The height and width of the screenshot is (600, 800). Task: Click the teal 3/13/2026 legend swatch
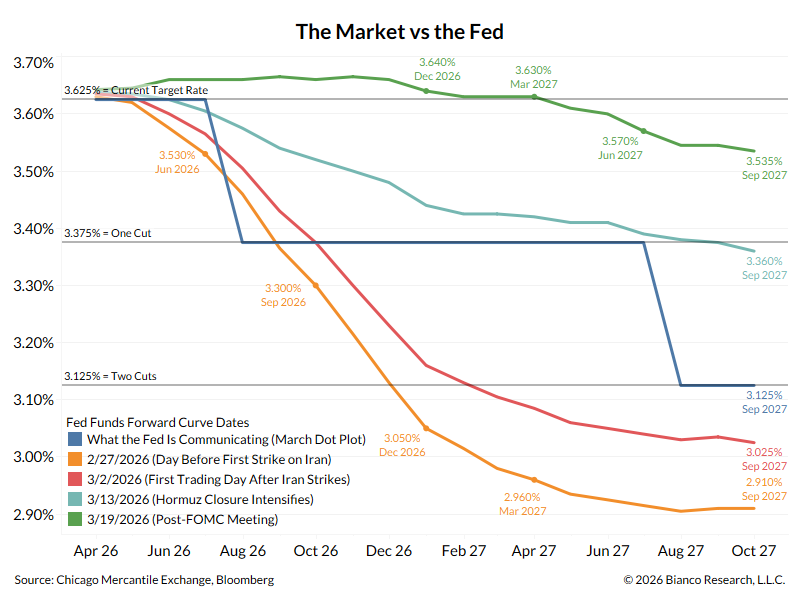[x=76, y=499]
